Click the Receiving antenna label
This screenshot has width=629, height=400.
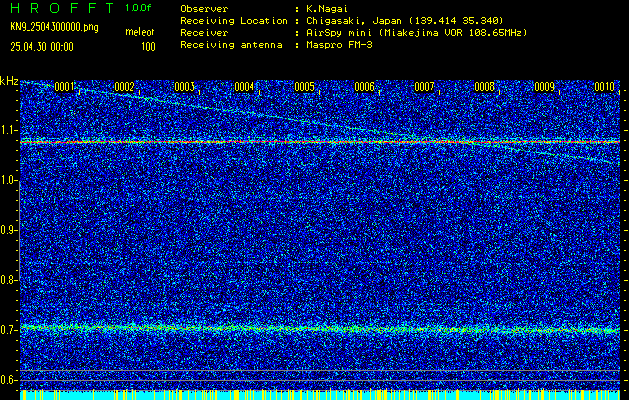click(231, 45)
